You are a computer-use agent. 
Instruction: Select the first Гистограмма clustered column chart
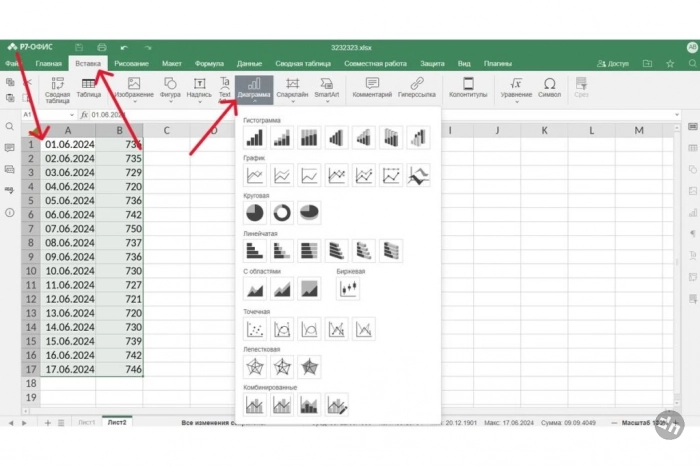[255, 137]
